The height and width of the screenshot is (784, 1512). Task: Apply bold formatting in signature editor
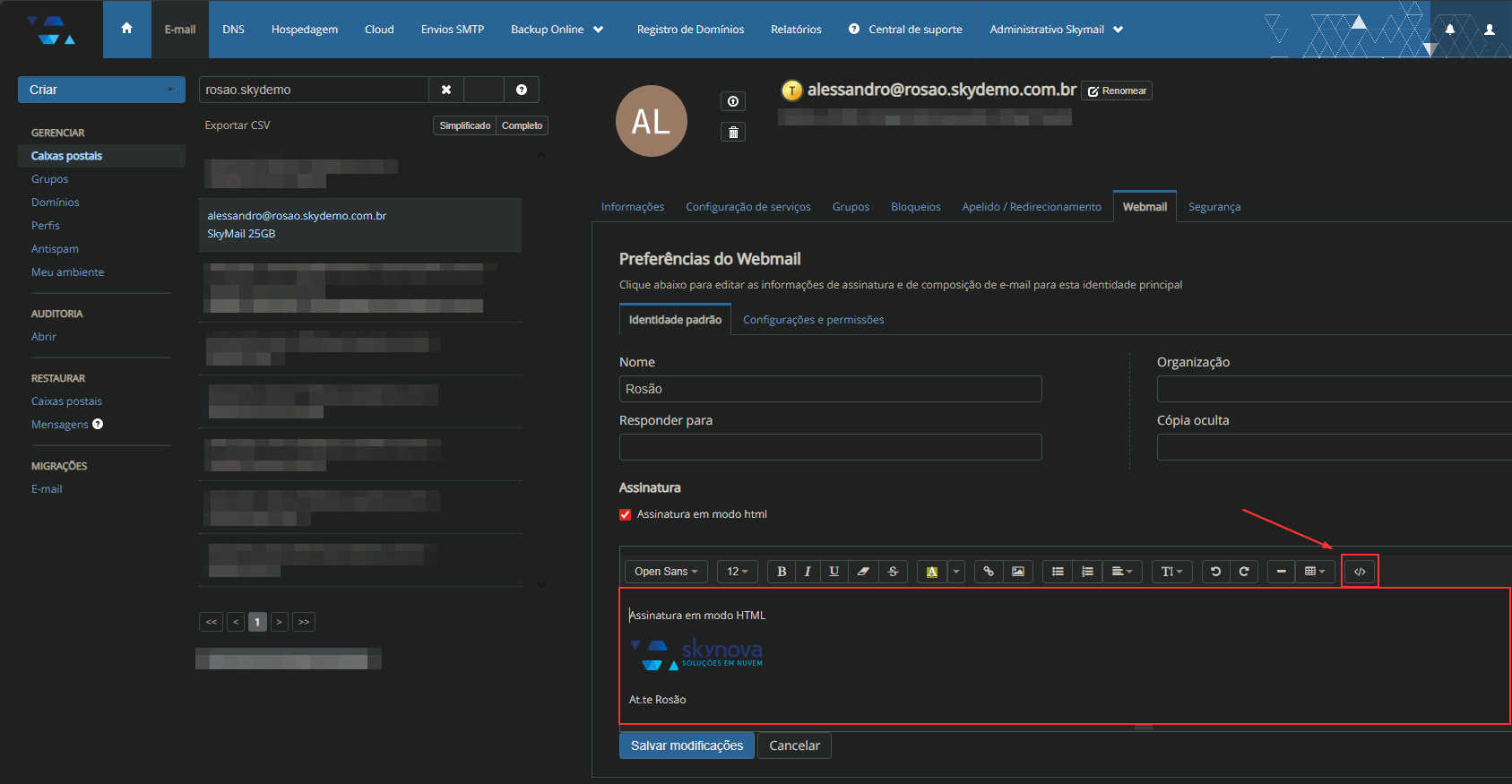(x=781, y=572)
